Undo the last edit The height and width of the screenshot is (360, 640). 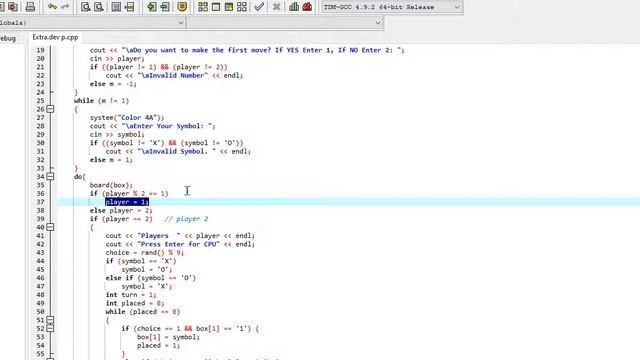coord(52,7)
